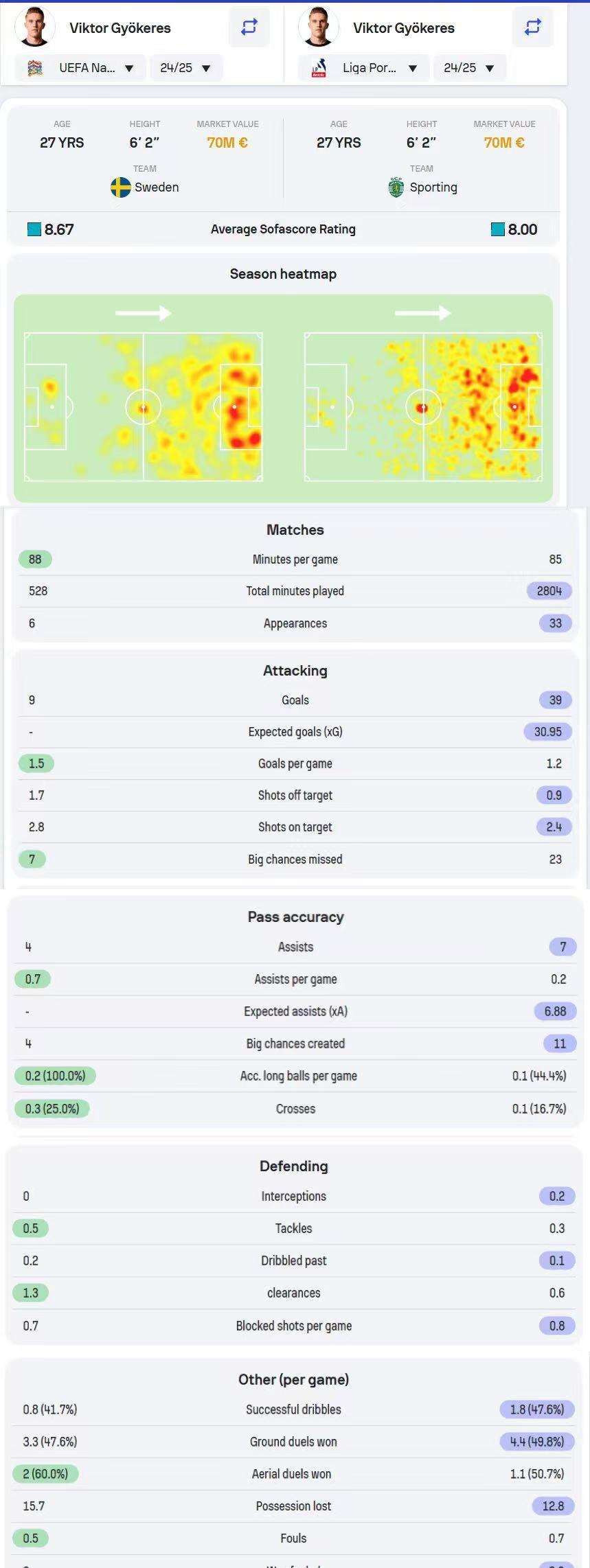Click the left Viktor Gyökeres name
The height and width of the screenshot is (1568, 590).
(x=120, y=28)
